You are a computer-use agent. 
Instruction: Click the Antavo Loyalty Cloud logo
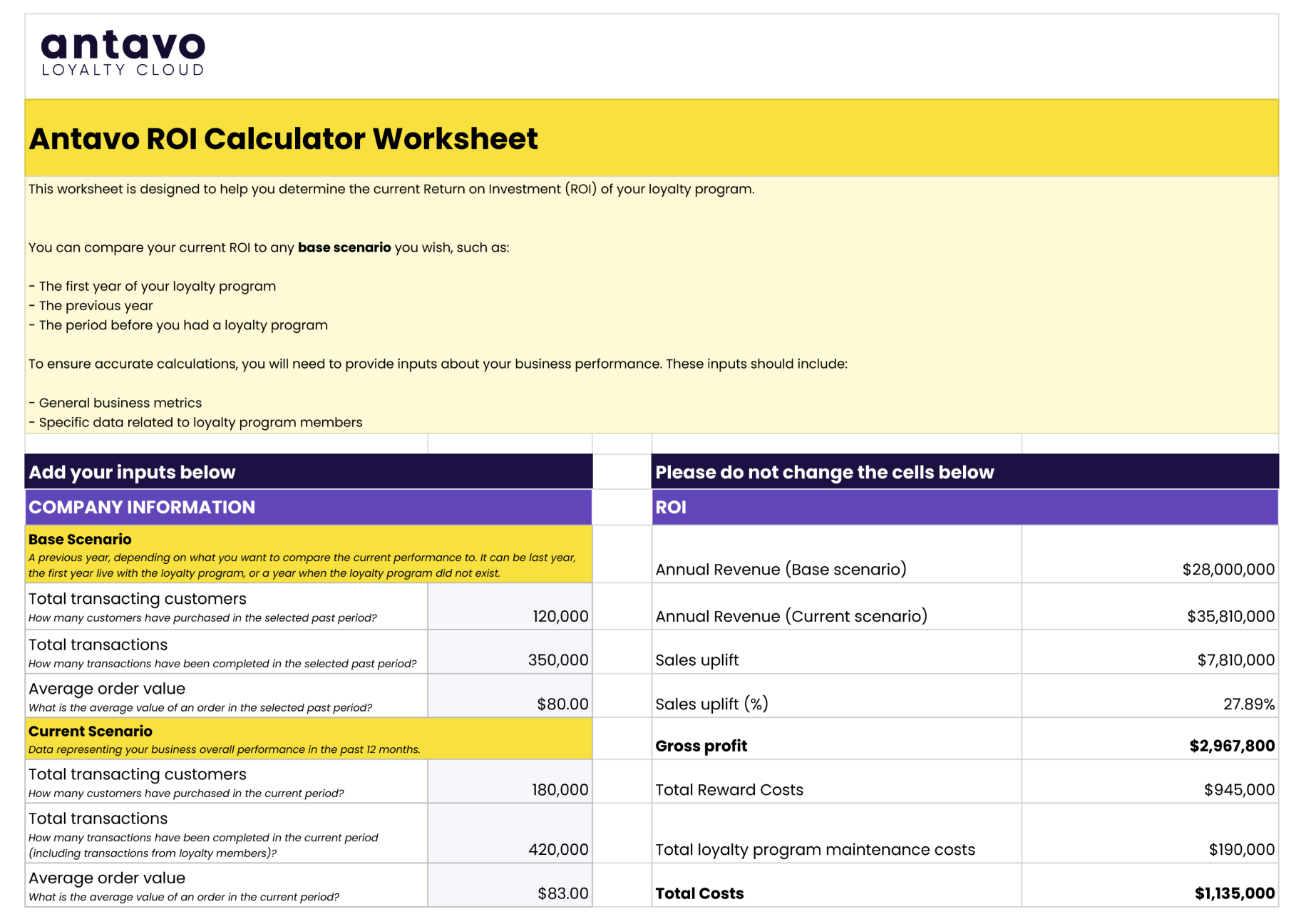pyautogui.click(x=123, y=53)
